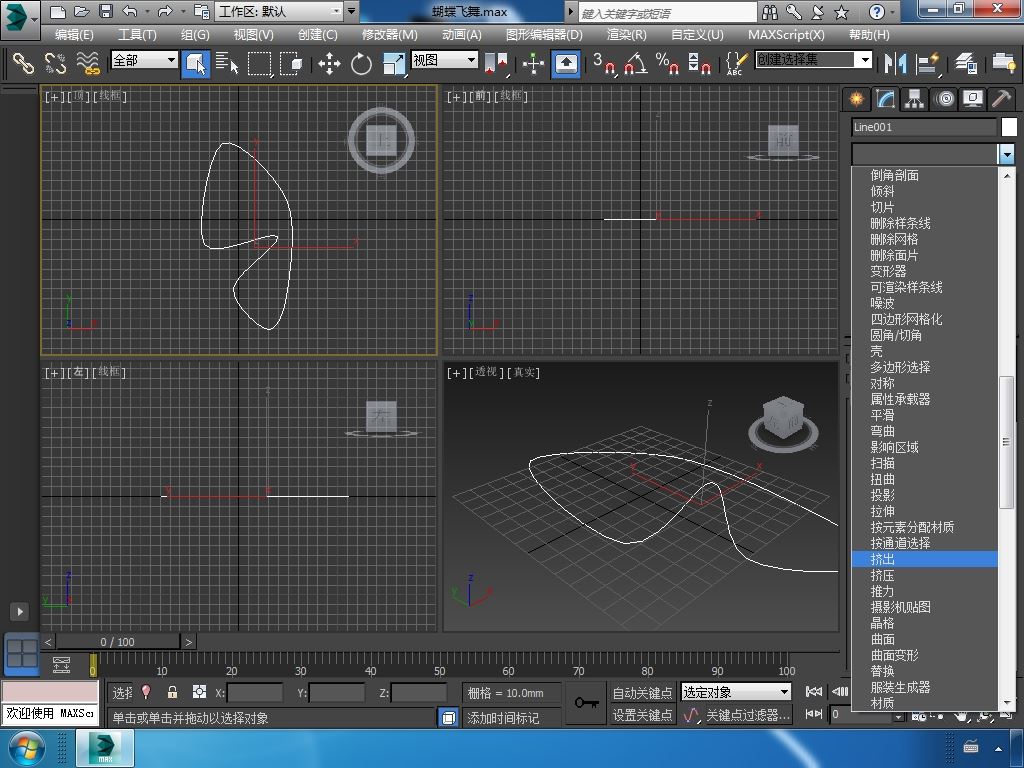Toggle Percent Snap
Image resolution: width=1024 pixels, height=768 pixels.
point(667,63)
